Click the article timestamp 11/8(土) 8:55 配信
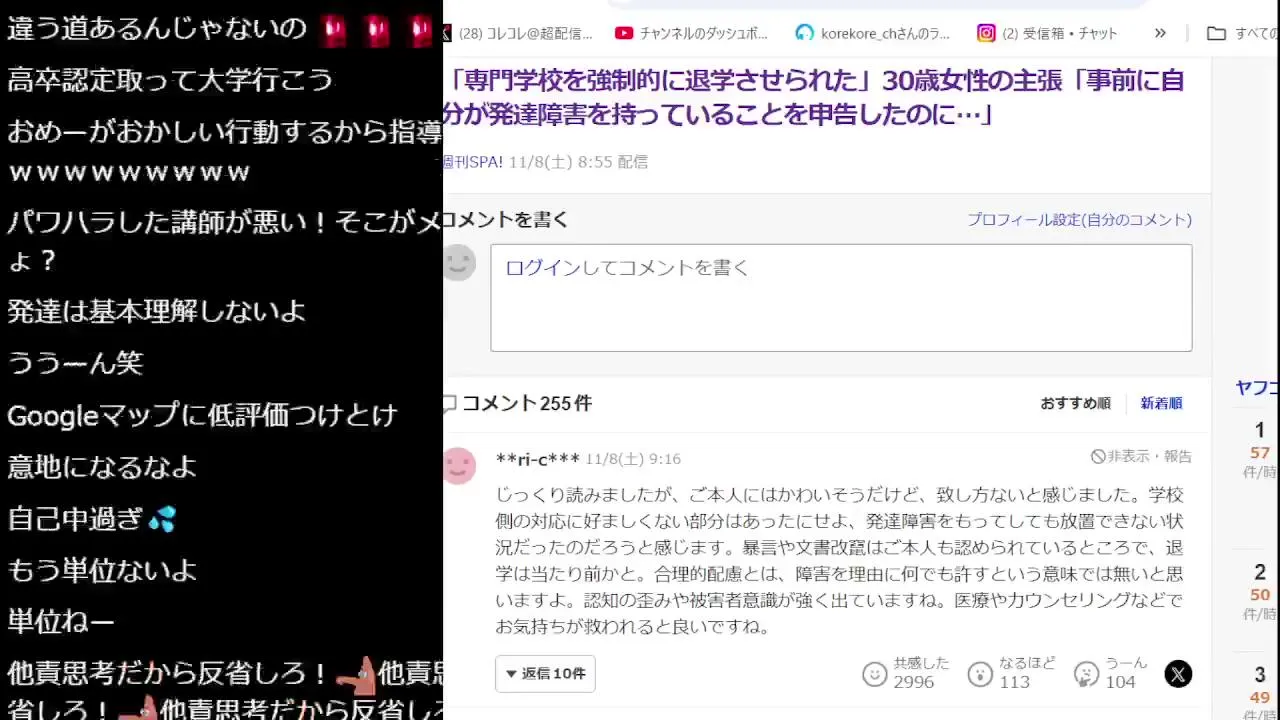1280x720 pixels. pos(578,161)
